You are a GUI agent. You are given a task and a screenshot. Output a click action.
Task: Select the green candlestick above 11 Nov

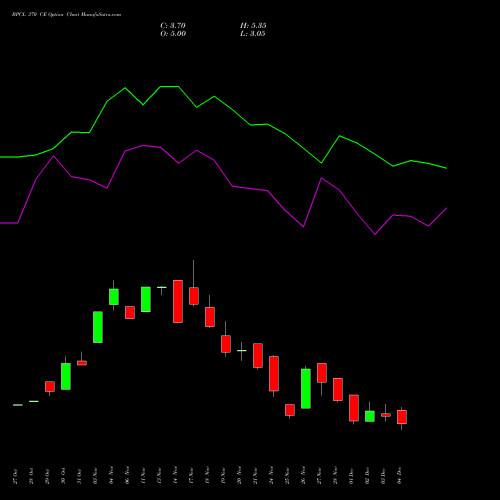tap(146, 299)
